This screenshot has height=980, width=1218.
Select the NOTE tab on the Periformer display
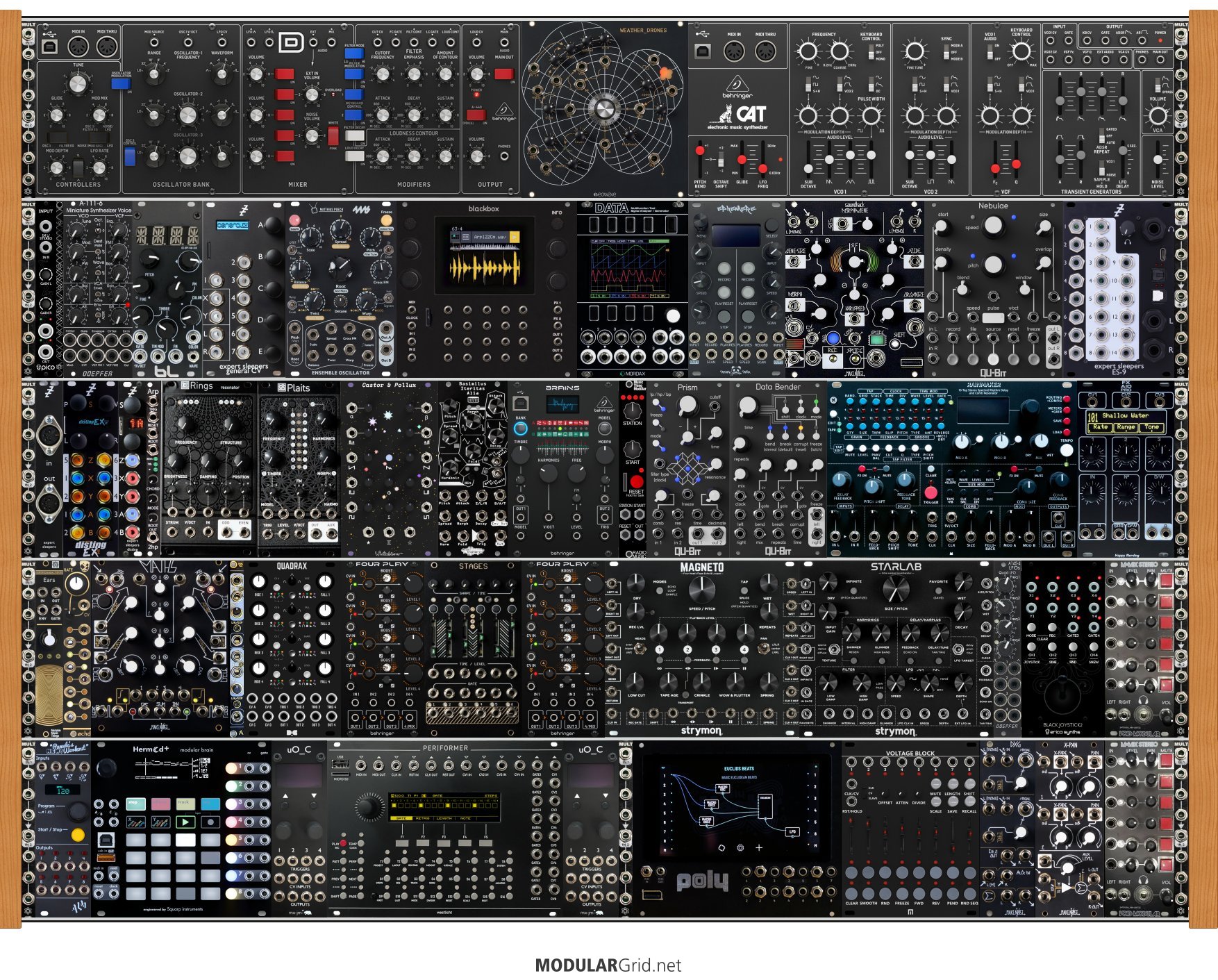point(465,818)
